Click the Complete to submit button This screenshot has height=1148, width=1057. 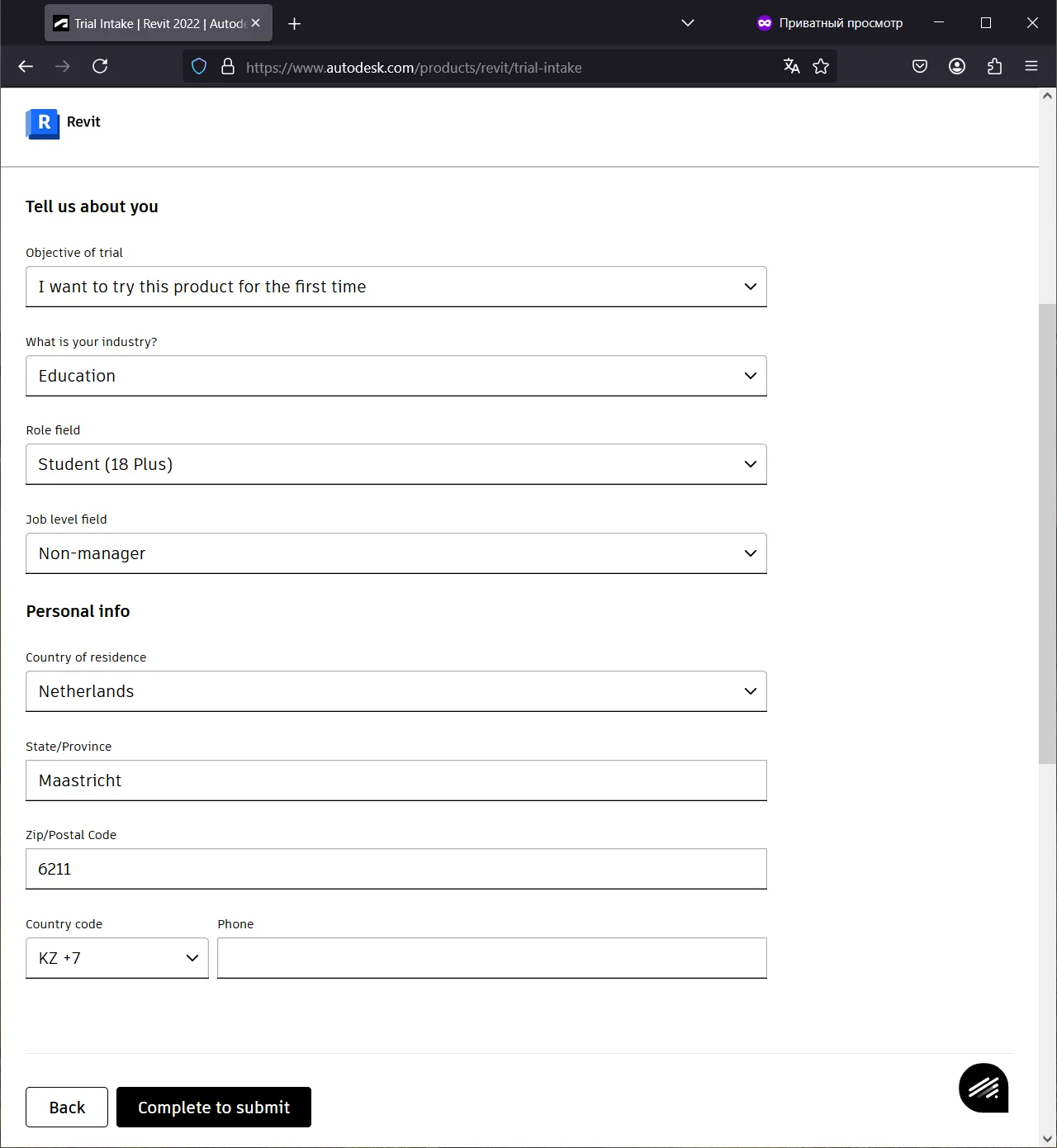214,1107
